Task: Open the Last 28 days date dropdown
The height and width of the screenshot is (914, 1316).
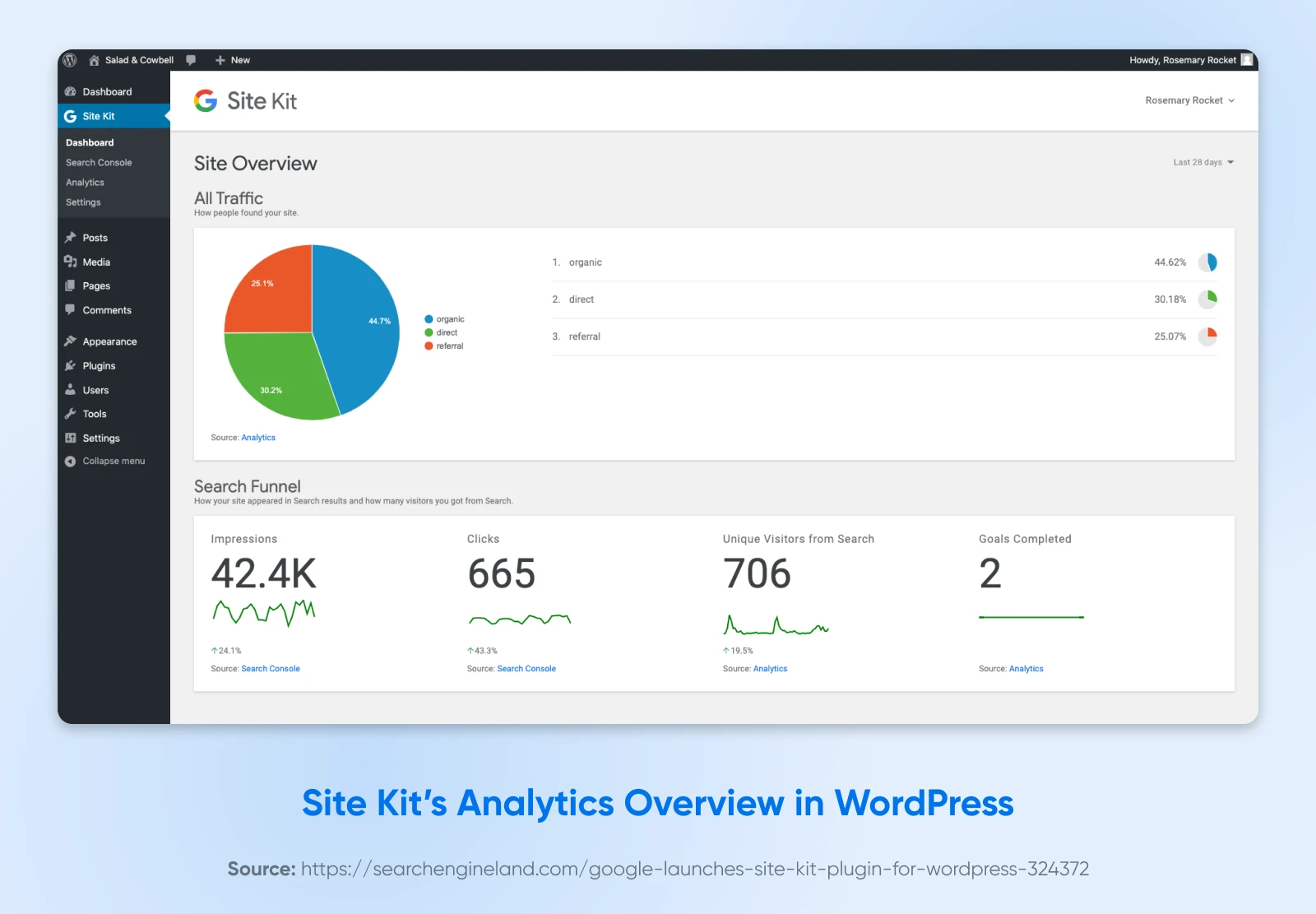Action: [x=1202, y=163]
